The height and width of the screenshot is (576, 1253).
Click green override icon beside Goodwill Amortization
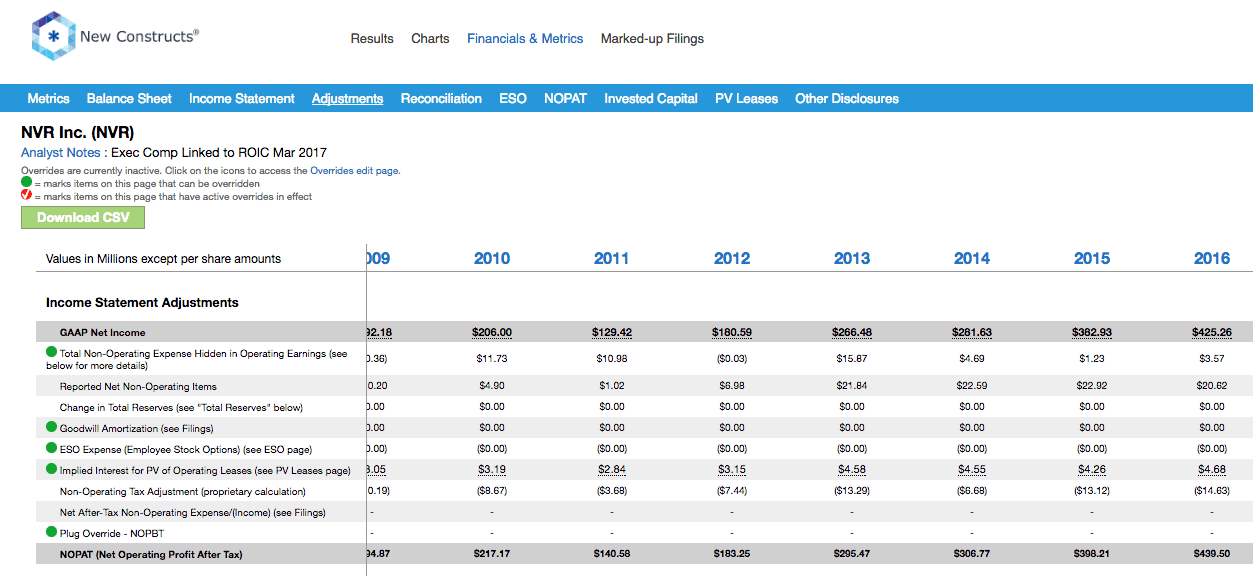click(52, 427)
